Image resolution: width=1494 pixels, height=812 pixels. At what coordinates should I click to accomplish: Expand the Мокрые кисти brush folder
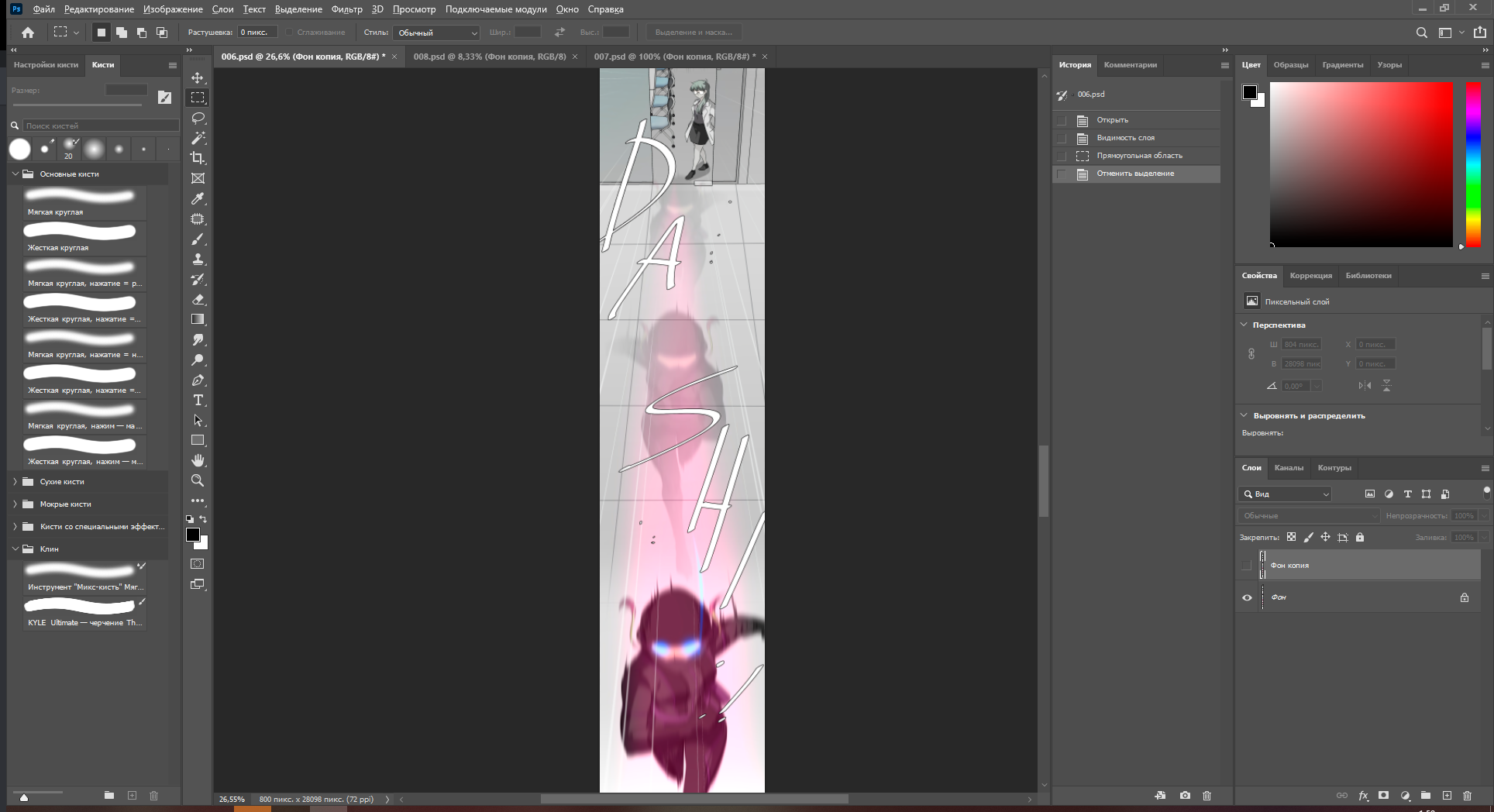click(15, 504)
